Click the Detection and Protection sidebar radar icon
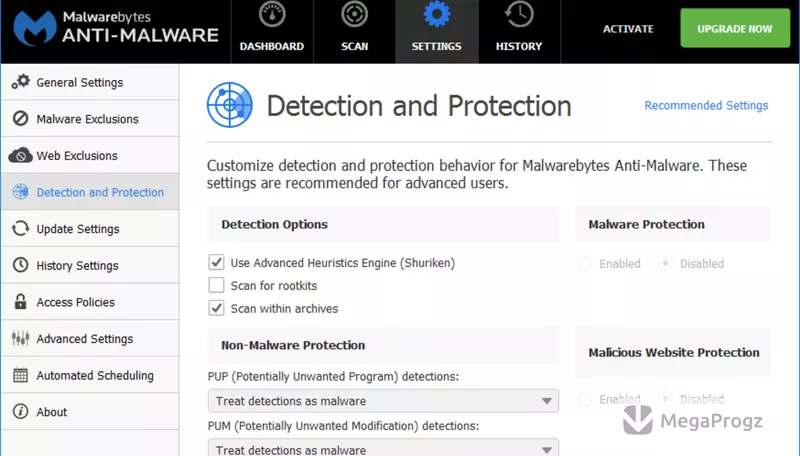Screen dimensions: 800x456 20,192
